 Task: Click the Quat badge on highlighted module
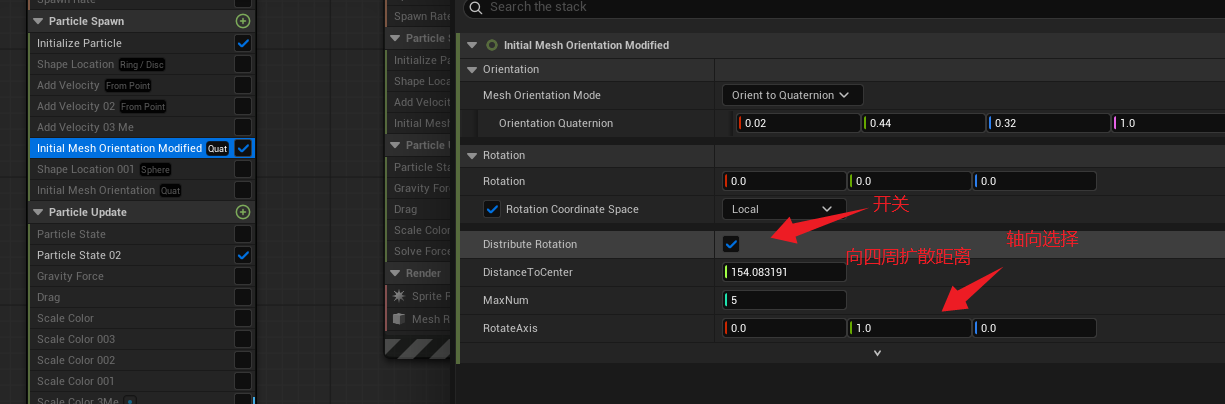(x=217, y=149)
